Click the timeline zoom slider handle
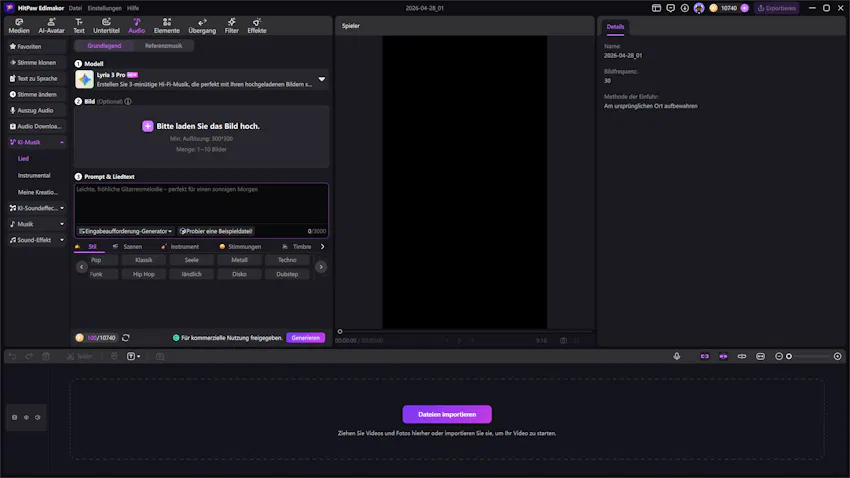The height and width of the screenshot is (478, 850). click(x=789, y=356)
